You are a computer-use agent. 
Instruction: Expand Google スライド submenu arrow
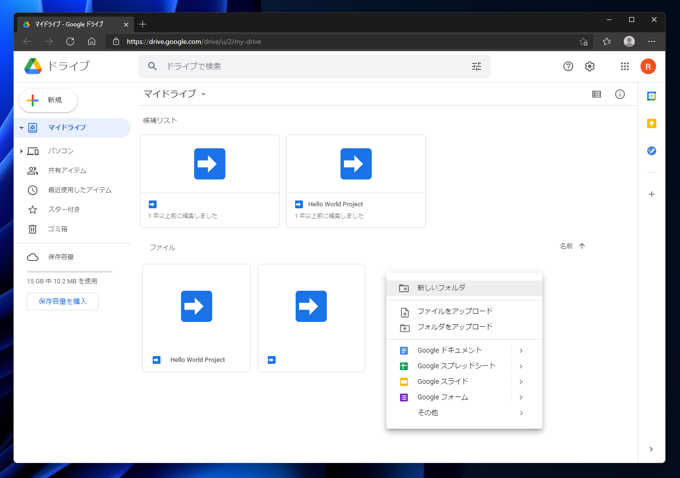tap(521, 382)
